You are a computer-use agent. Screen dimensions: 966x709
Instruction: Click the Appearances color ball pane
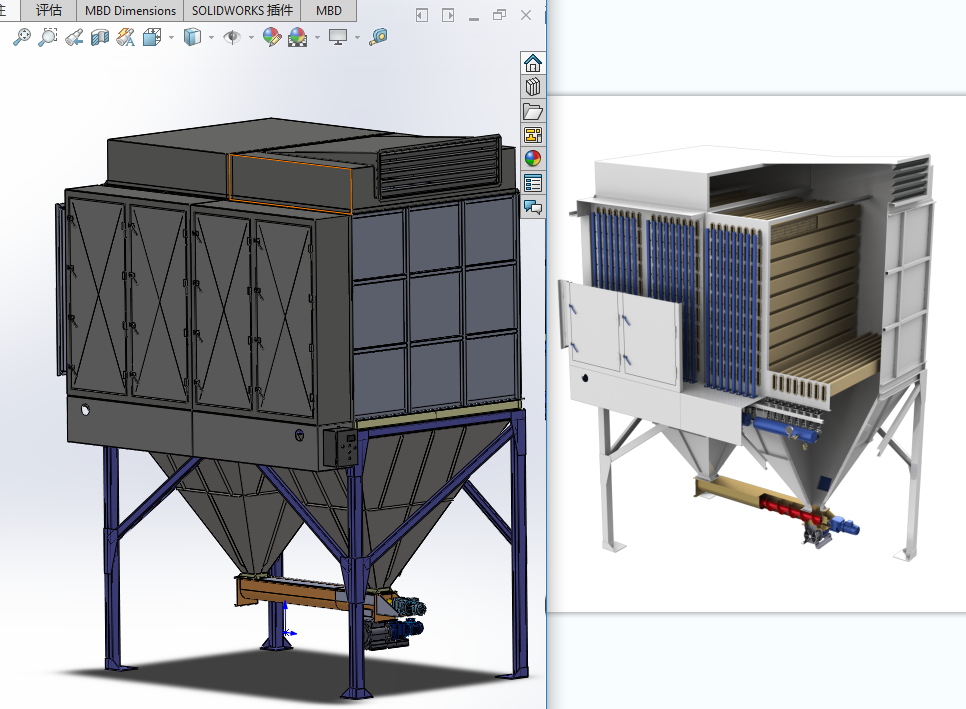[533, 159]
